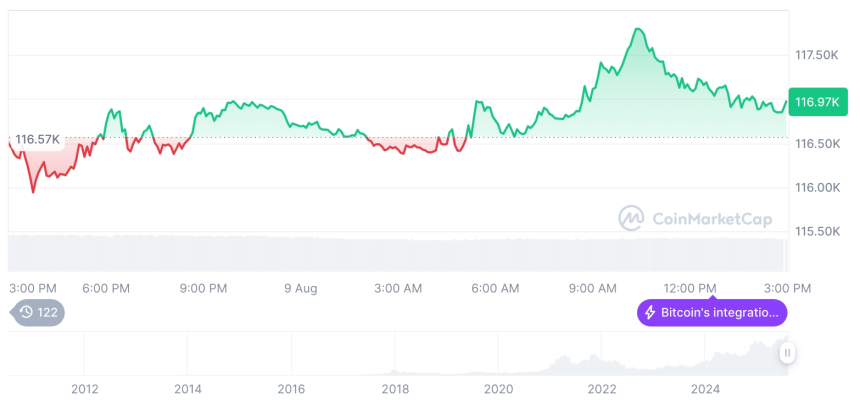Click the volume bars below the price chart
The height and width of the screenshot is (401, 860).
tap(400, 252)
